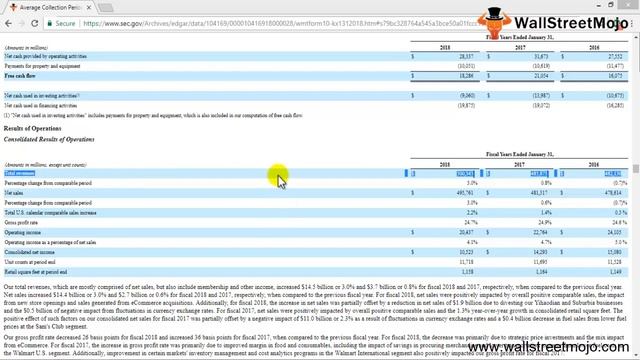Screen dimensions: 640x360
Task: Click Net sales value for 2016 column
Action: (613, 193)
